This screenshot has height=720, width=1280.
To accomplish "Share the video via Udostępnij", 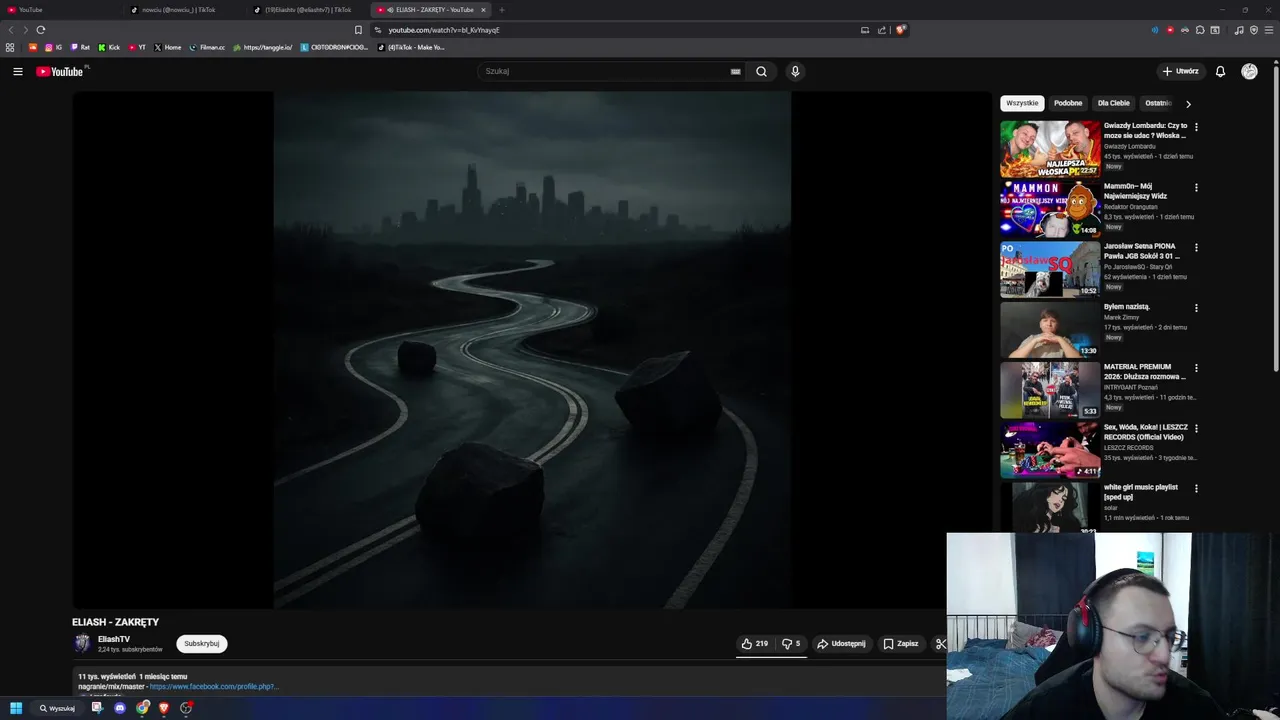I will click(x=841, y=644).
